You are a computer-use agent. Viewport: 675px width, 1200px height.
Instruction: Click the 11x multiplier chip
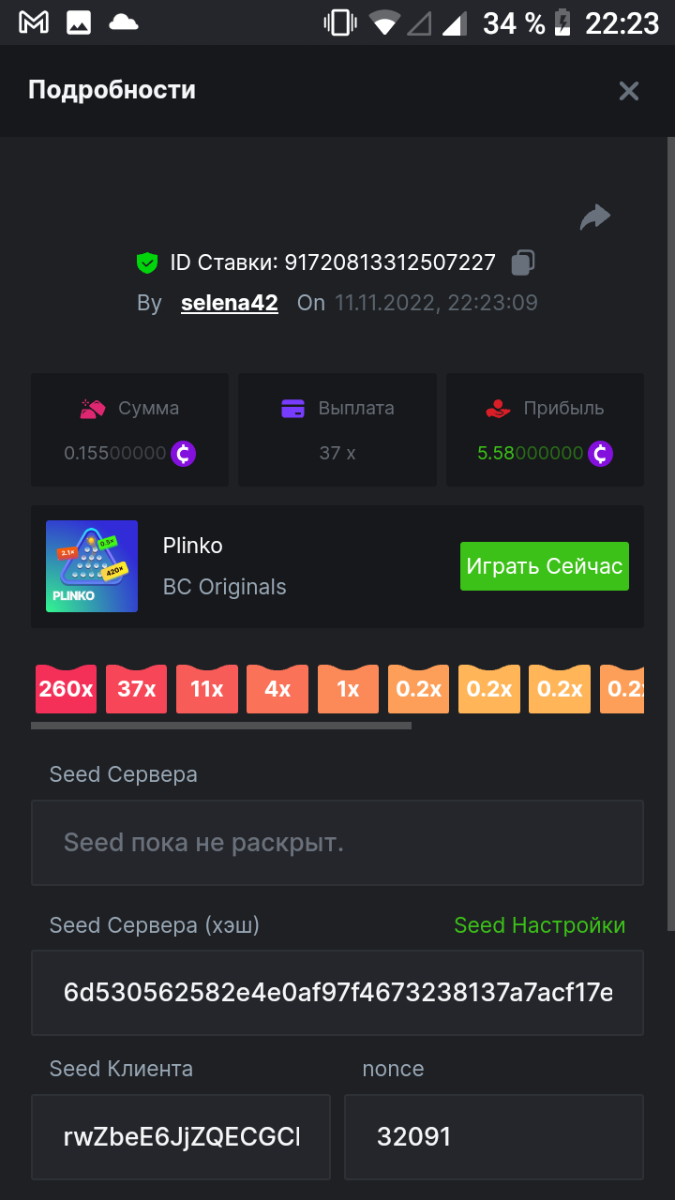coord(207,689)
